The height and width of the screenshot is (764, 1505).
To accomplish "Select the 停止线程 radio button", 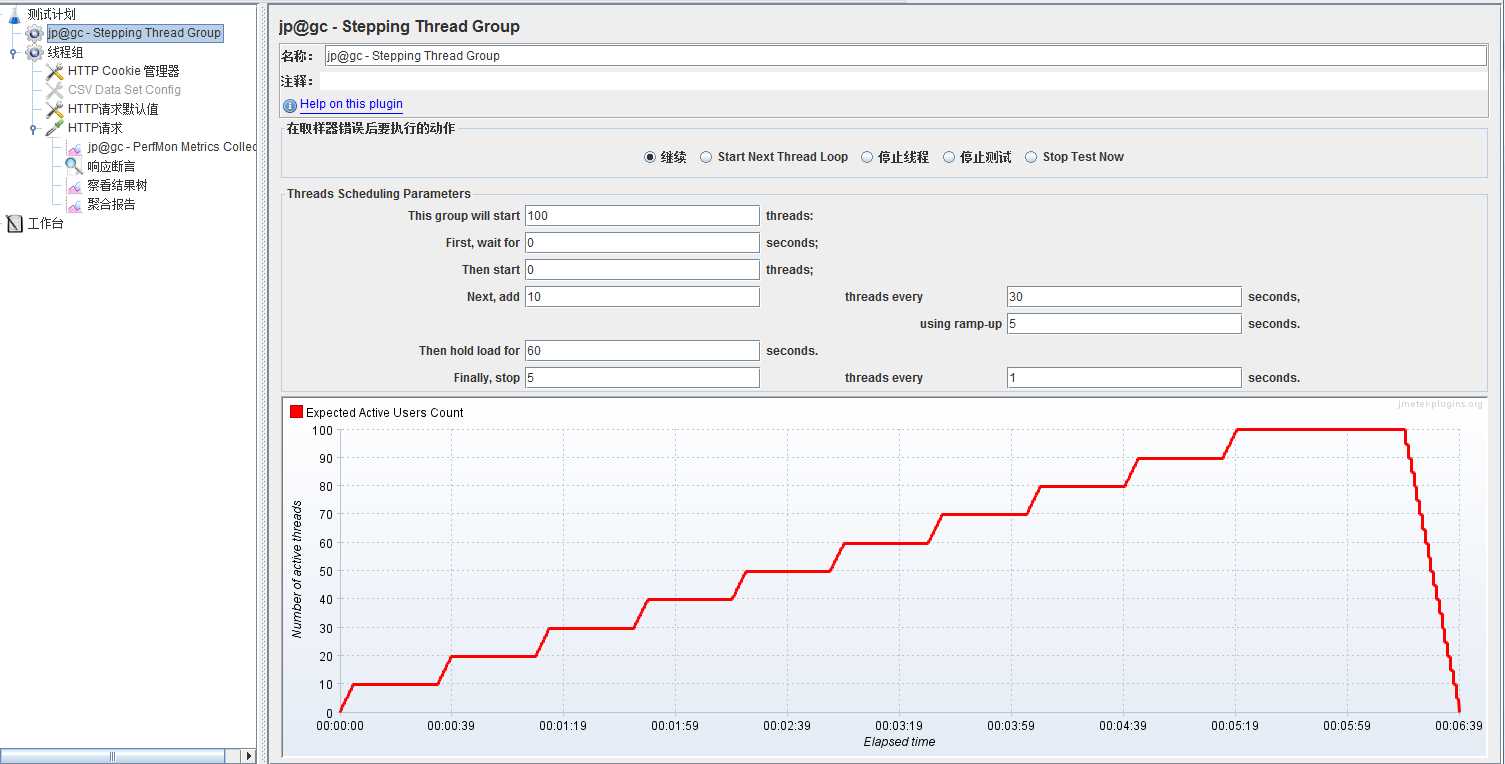I will tap(867, 157).
